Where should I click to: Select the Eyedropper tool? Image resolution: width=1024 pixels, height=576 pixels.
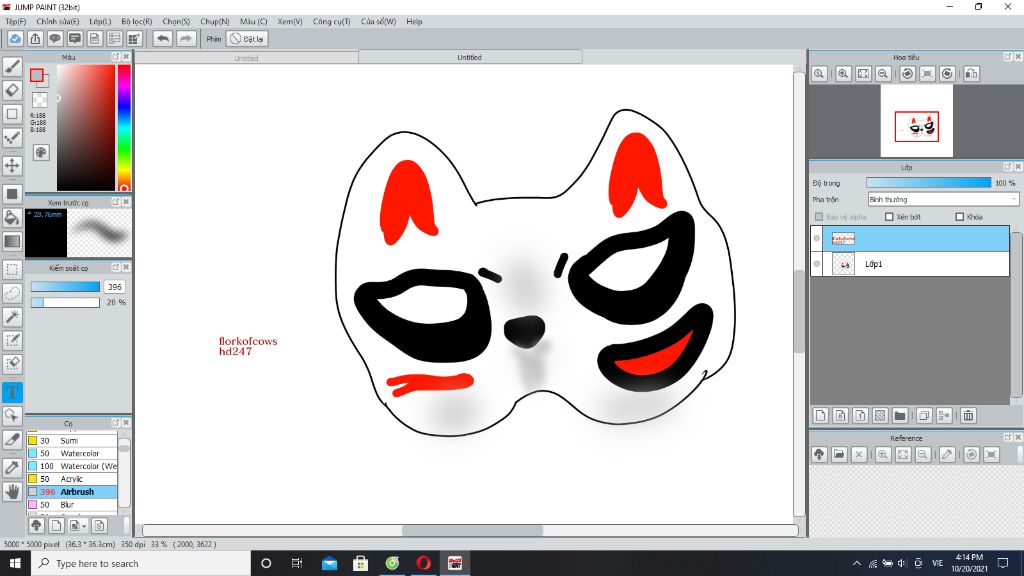click(x=12, y=468)
